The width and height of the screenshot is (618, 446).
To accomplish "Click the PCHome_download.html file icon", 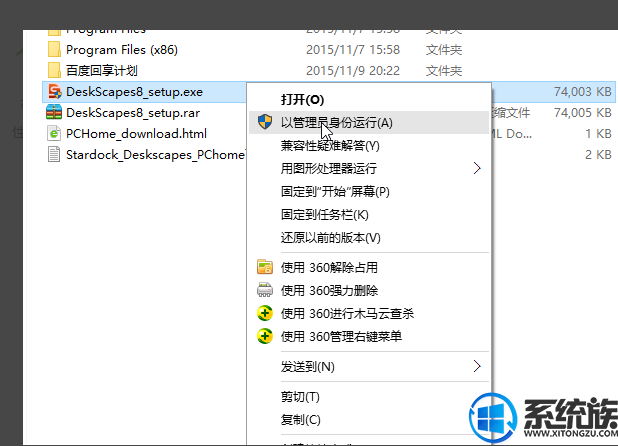I will pyautogui.click(x=54, y=134).
